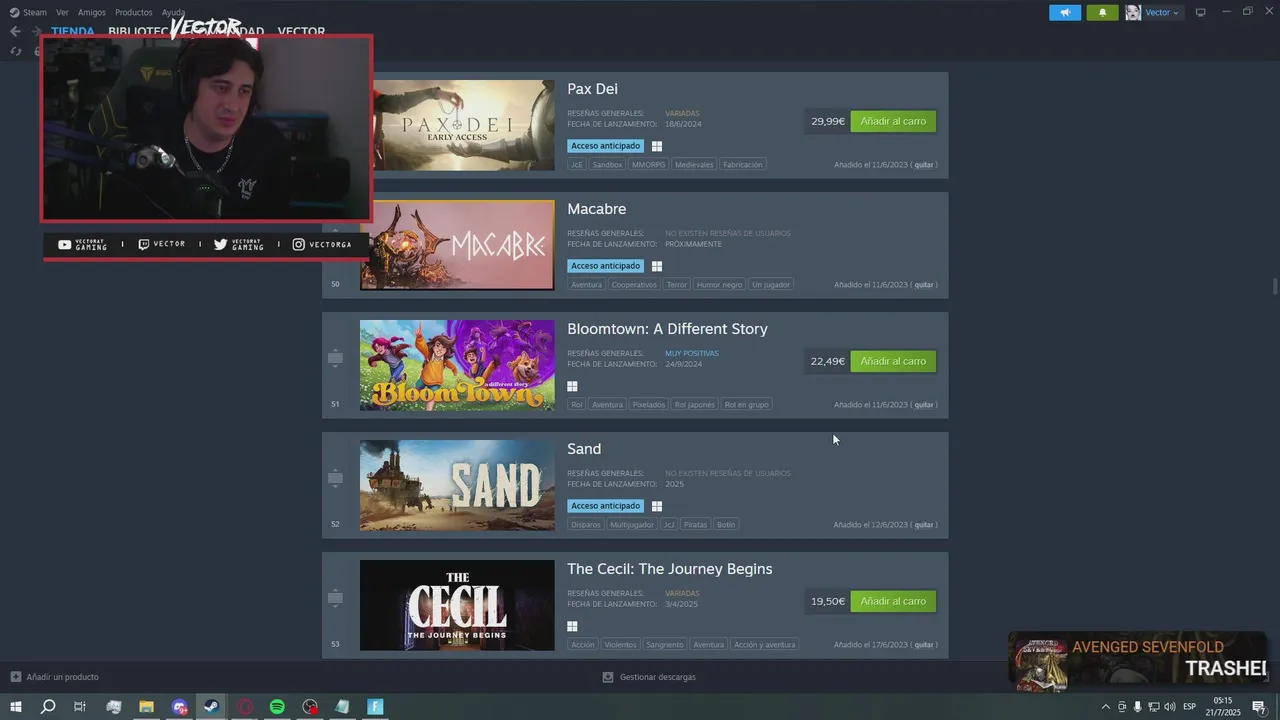Remove Pax Dei via quitar link
Viewport: 1280px width, 720px height.
pyautogui.click(x=924, y=165)
